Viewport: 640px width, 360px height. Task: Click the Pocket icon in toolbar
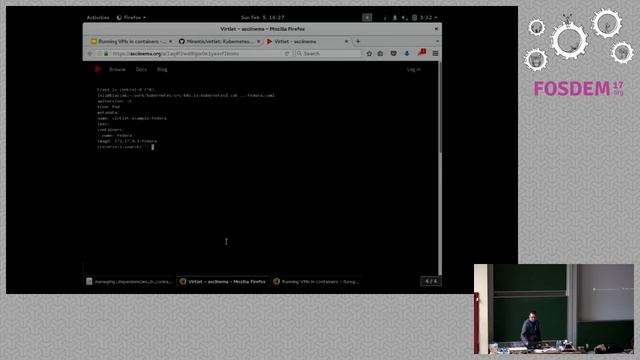393,53
